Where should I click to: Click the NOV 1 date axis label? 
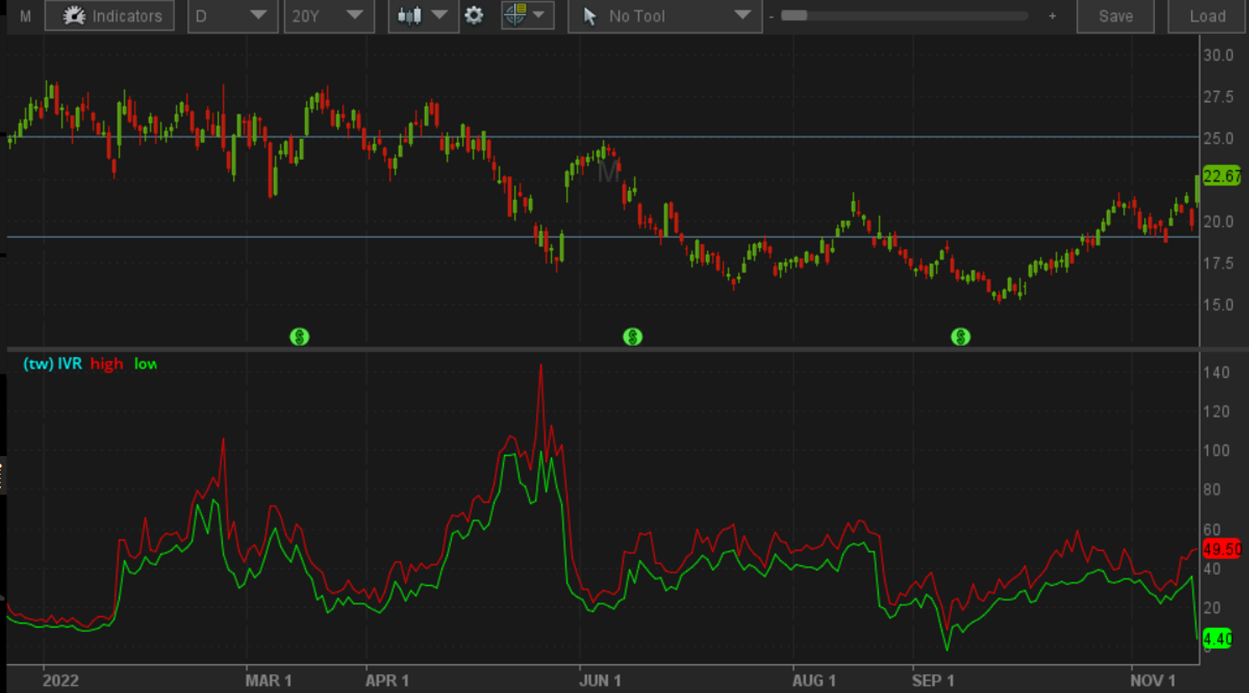(1153, 680)
